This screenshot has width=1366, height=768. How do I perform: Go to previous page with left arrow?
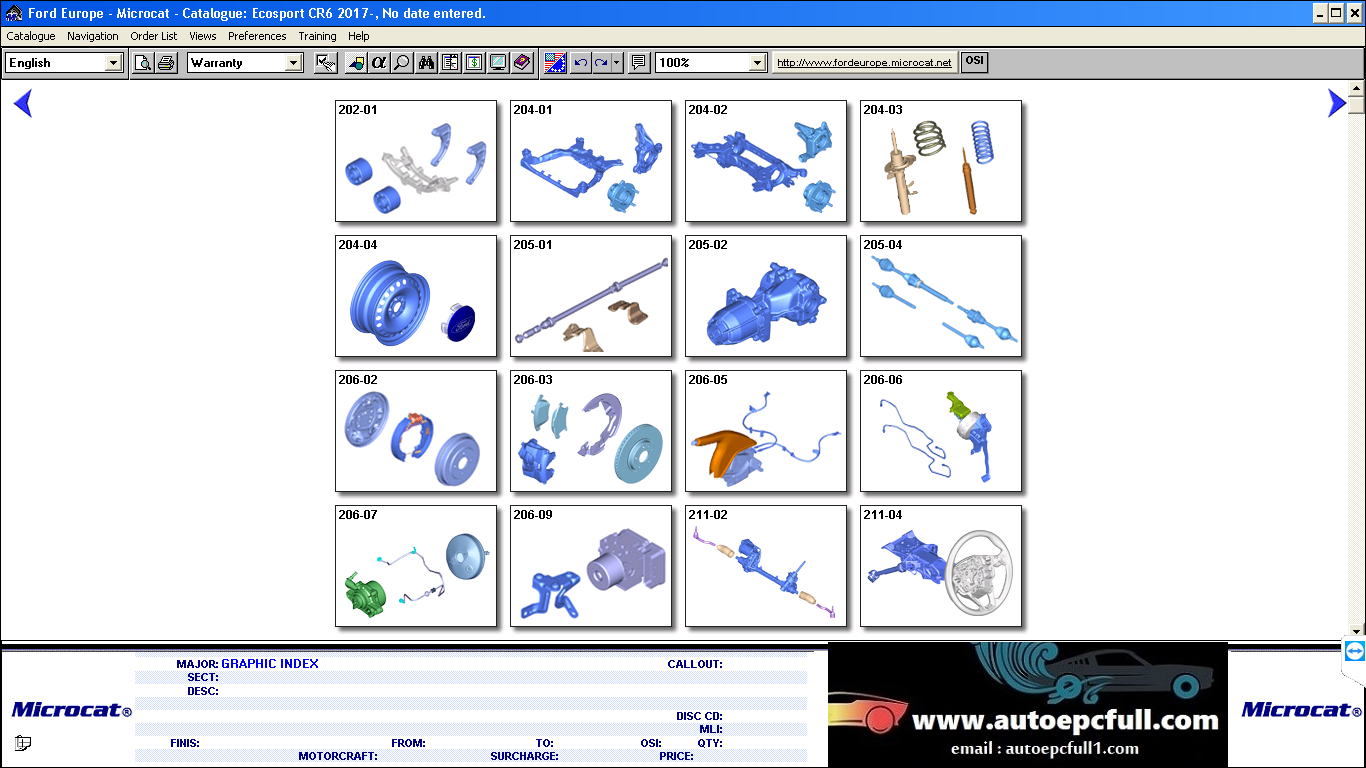23,103
